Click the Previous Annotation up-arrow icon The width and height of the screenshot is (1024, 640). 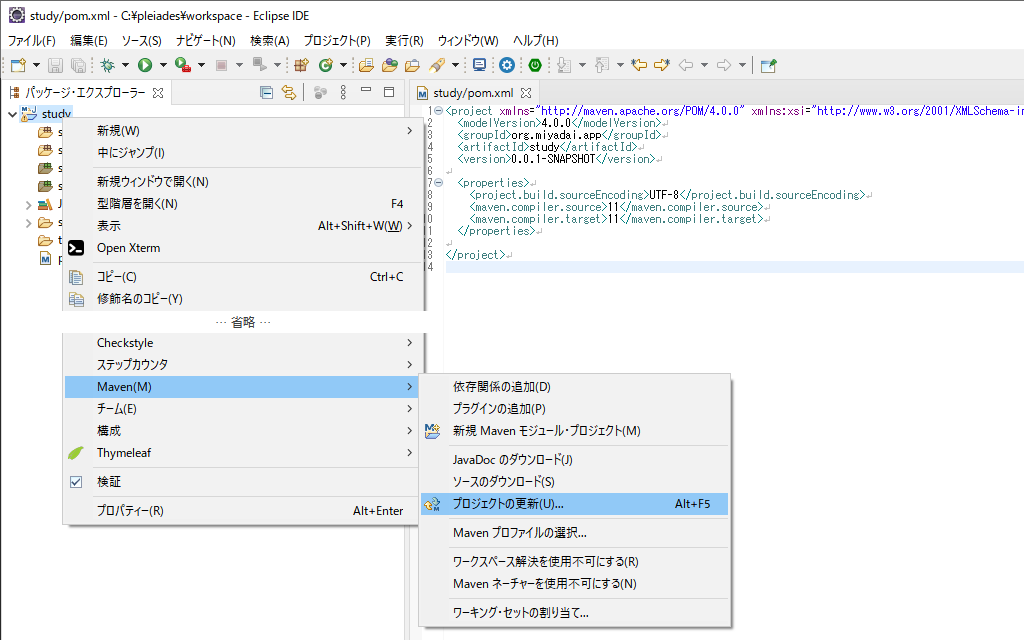pyautogui.click(x=602, y=65)
